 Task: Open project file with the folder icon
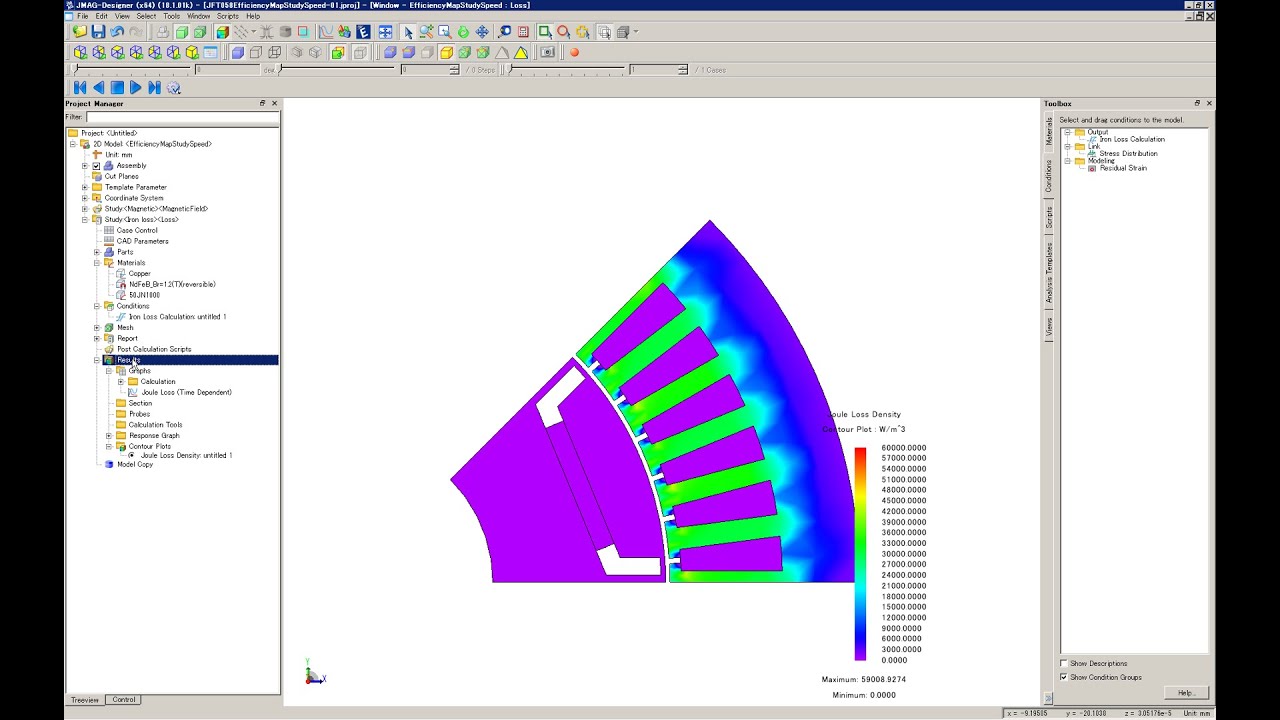point(80,32)
